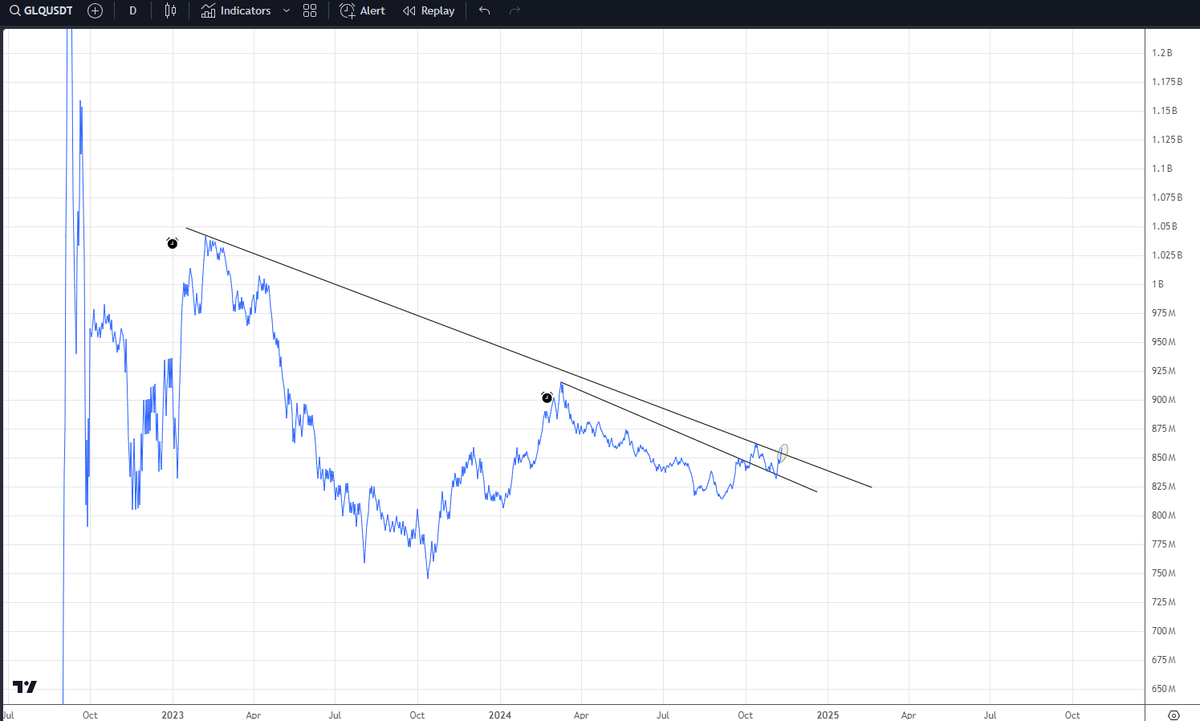Viewport: 1200px width, 721px height.
Task: Open the indicator templates grid icon
Action: pyautogui.click(x=310, y=11)
